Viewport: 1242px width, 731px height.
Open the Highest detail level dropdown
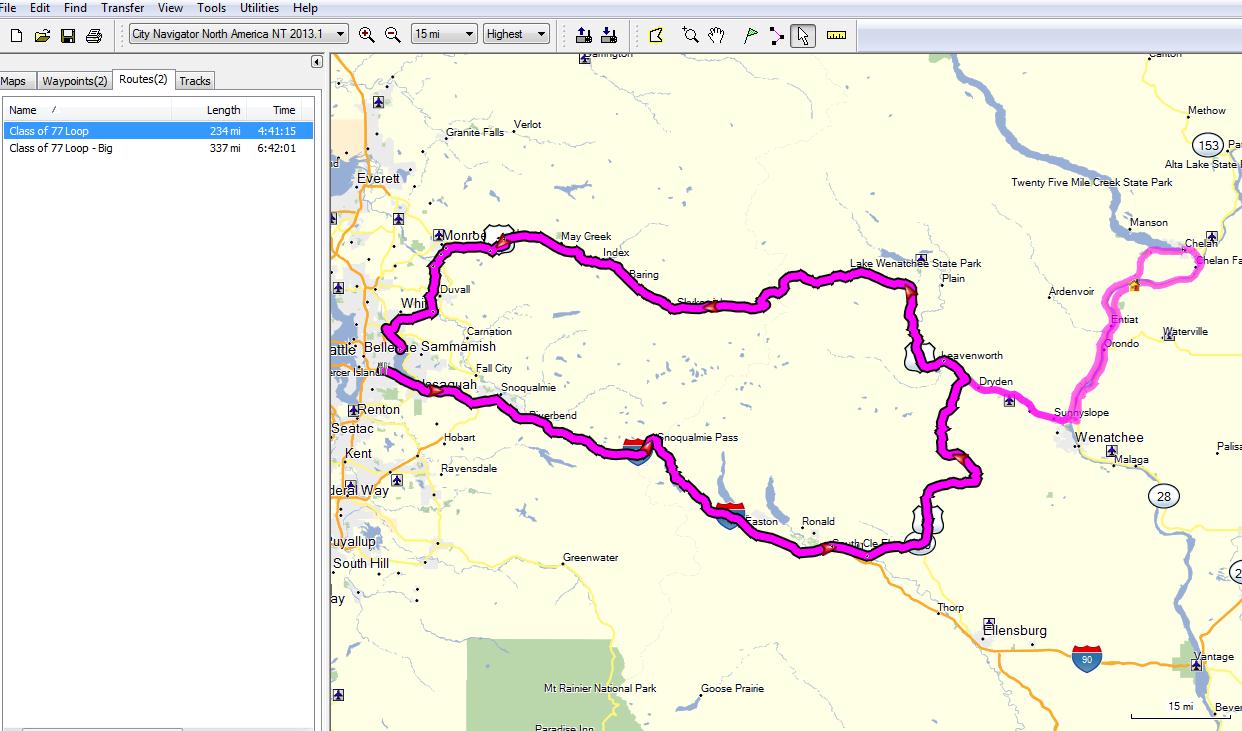pos(541,34)
